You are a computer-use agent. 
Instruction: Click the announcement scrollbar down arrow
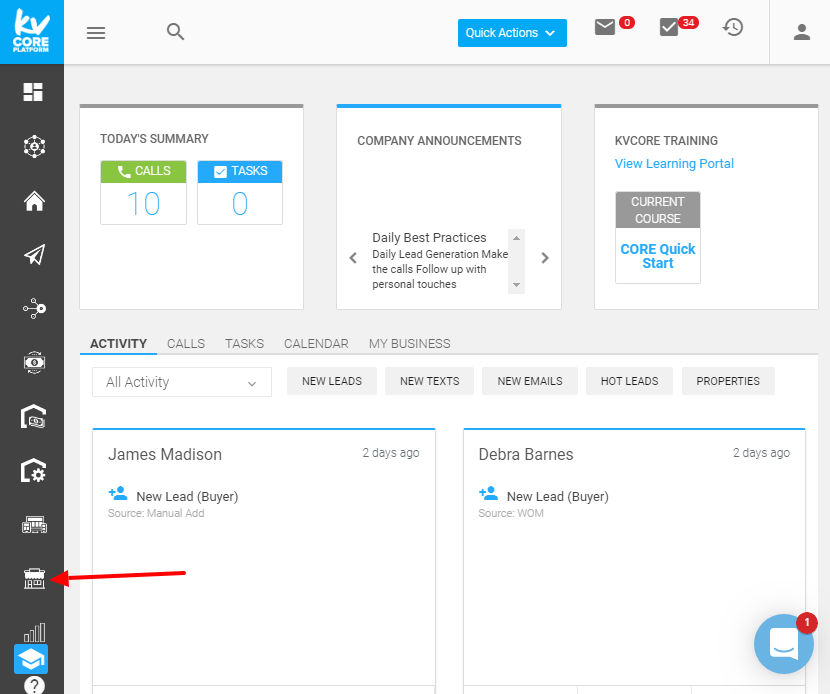point(516,285)
